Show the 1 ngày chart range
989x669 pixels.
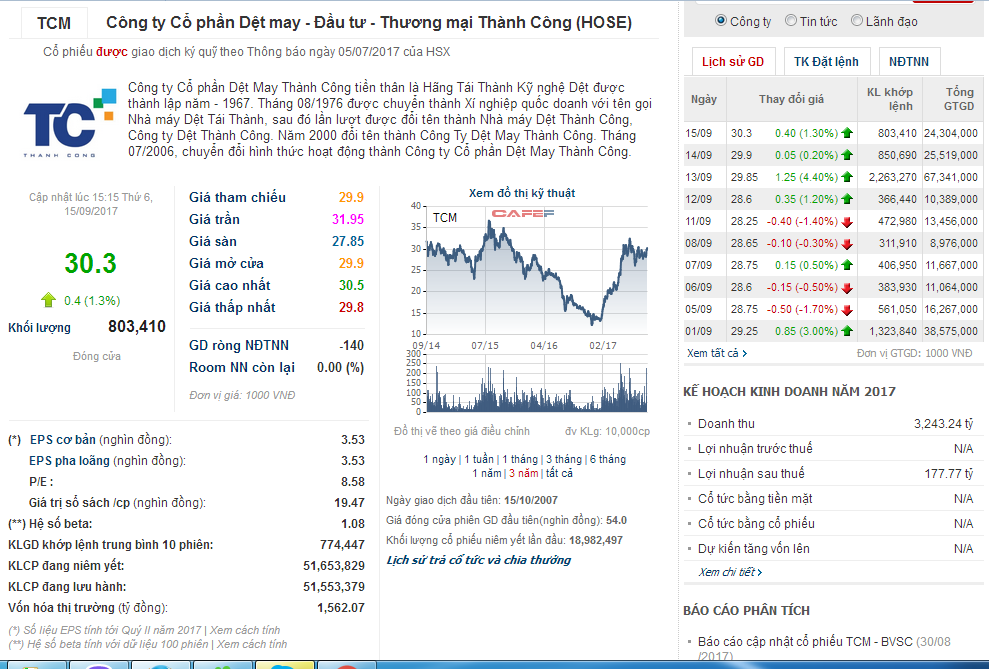pyautogui.click(x=439, y=459)
